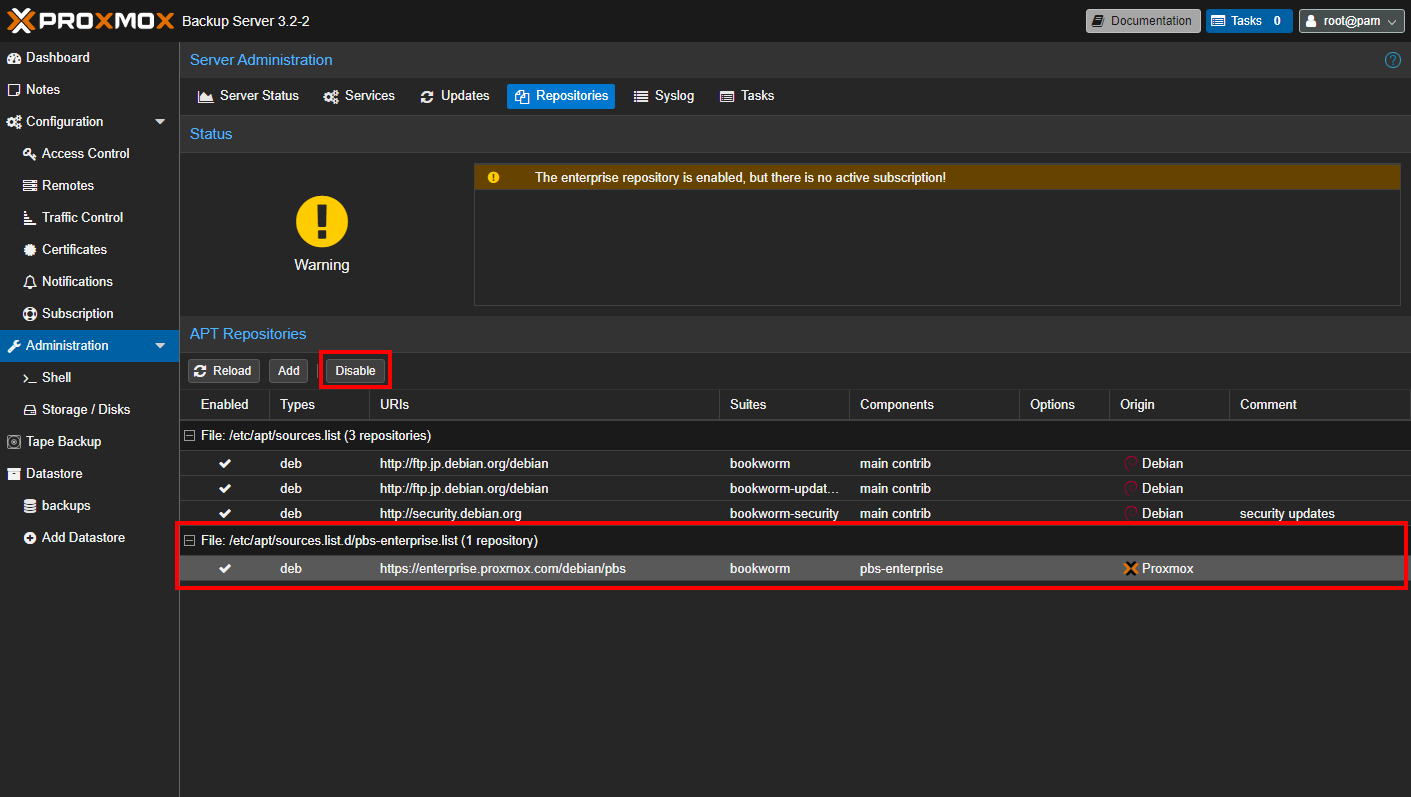1411x797 pixels.
Task: Open the backups datastore
Action: pyautogui.click(x=66, y=506)
